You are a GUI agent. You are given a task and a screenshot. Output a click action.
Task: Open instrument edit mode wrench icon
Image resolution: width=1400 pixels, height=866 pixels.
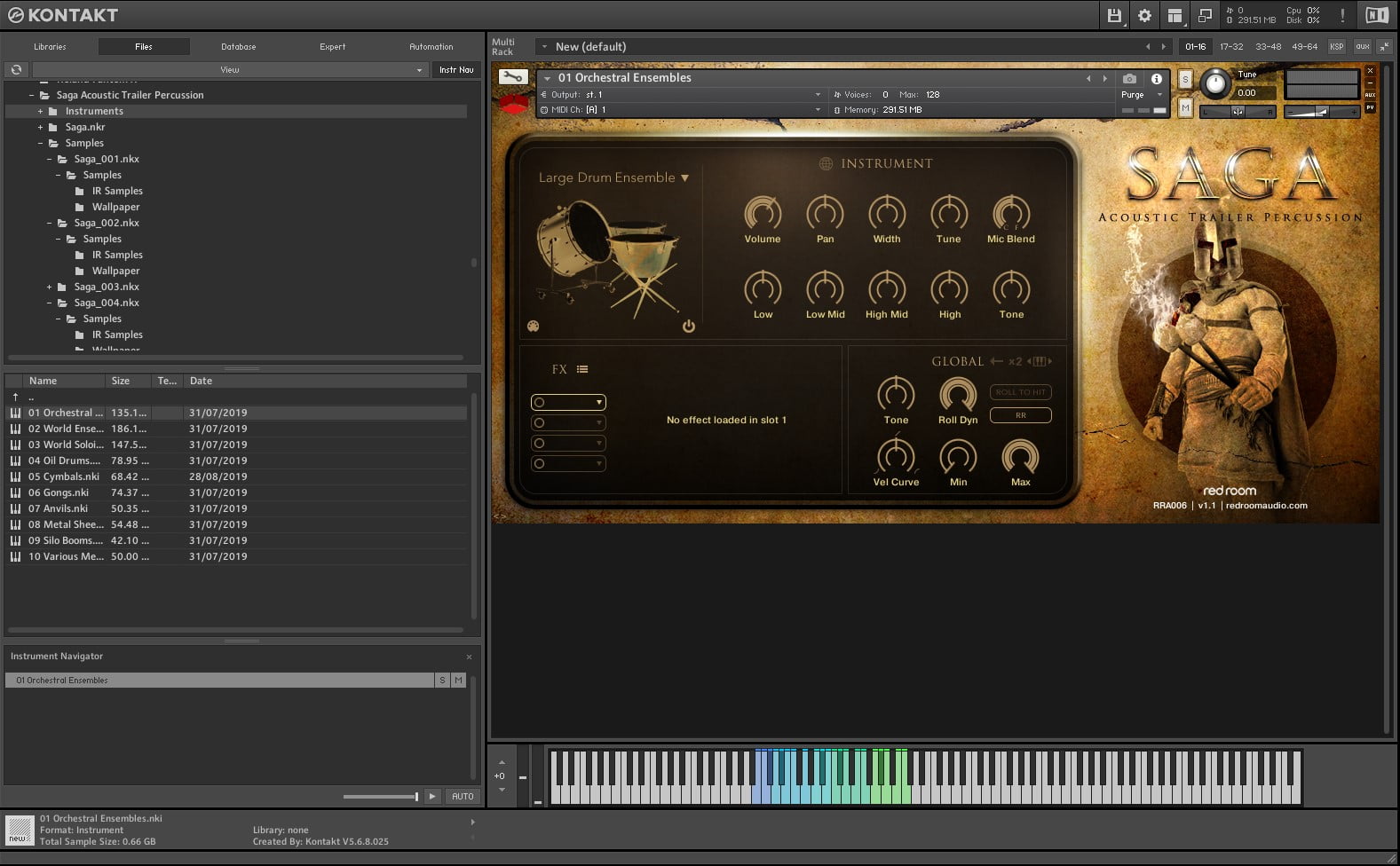coord(512,77)
